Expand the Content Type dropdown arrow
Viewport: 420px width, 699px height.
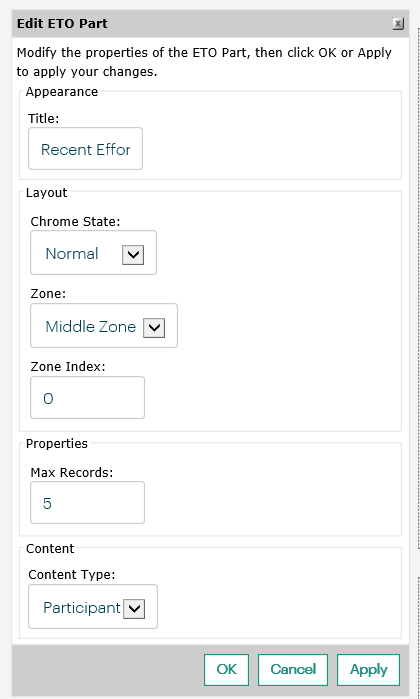click(x=134, y=609)
